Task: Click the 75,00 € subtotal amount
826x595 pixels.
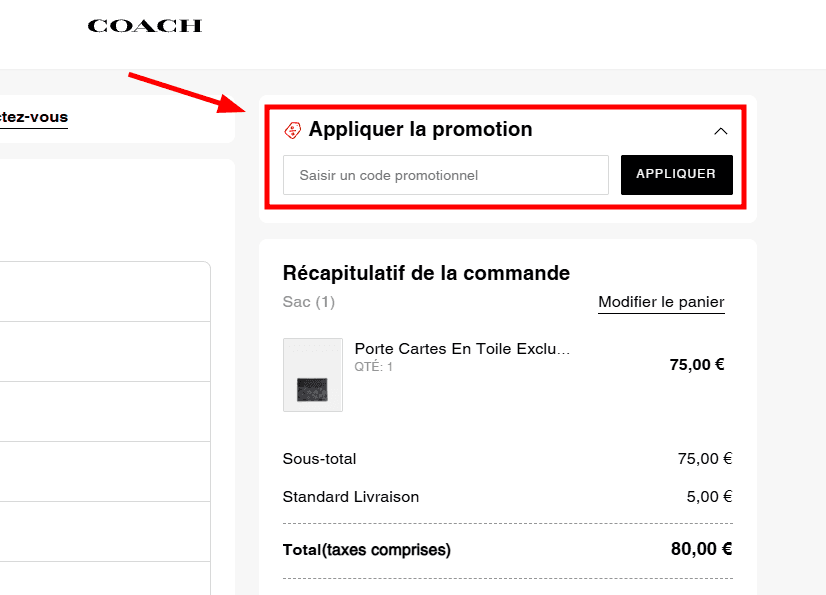Action: click(704, 459)
